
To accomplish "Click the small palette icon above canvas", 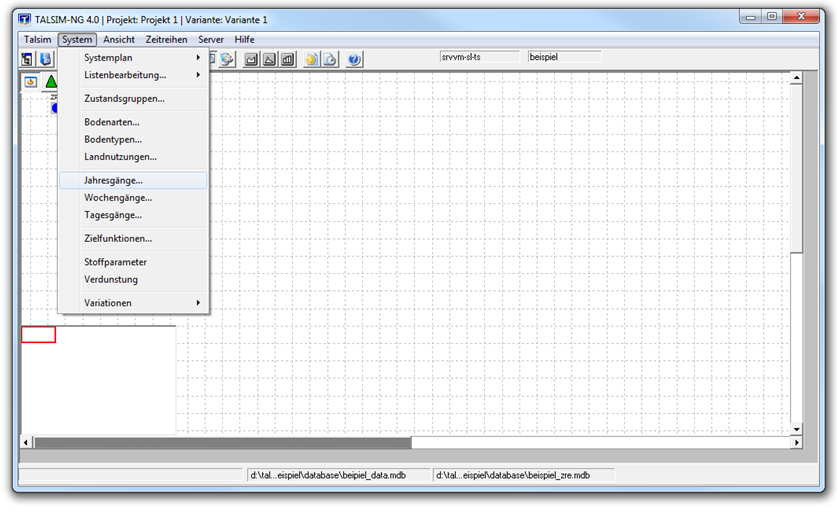I will coord(30,82).
